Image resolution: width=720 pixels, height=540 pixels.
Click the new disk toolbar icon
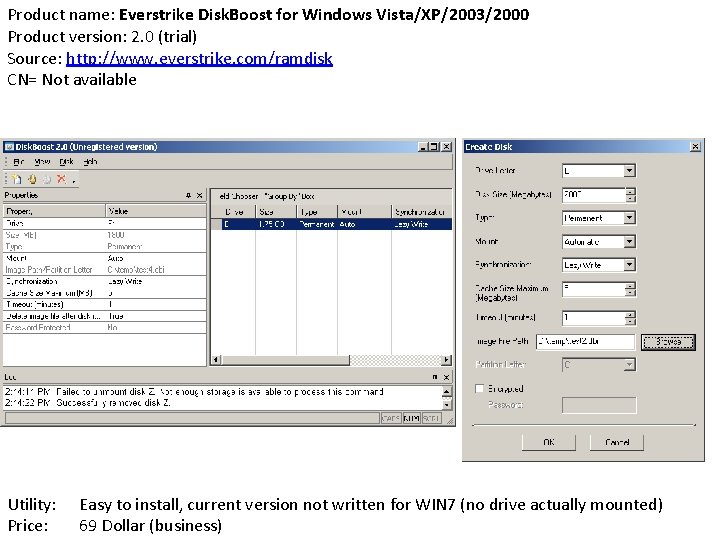point(17,179)
